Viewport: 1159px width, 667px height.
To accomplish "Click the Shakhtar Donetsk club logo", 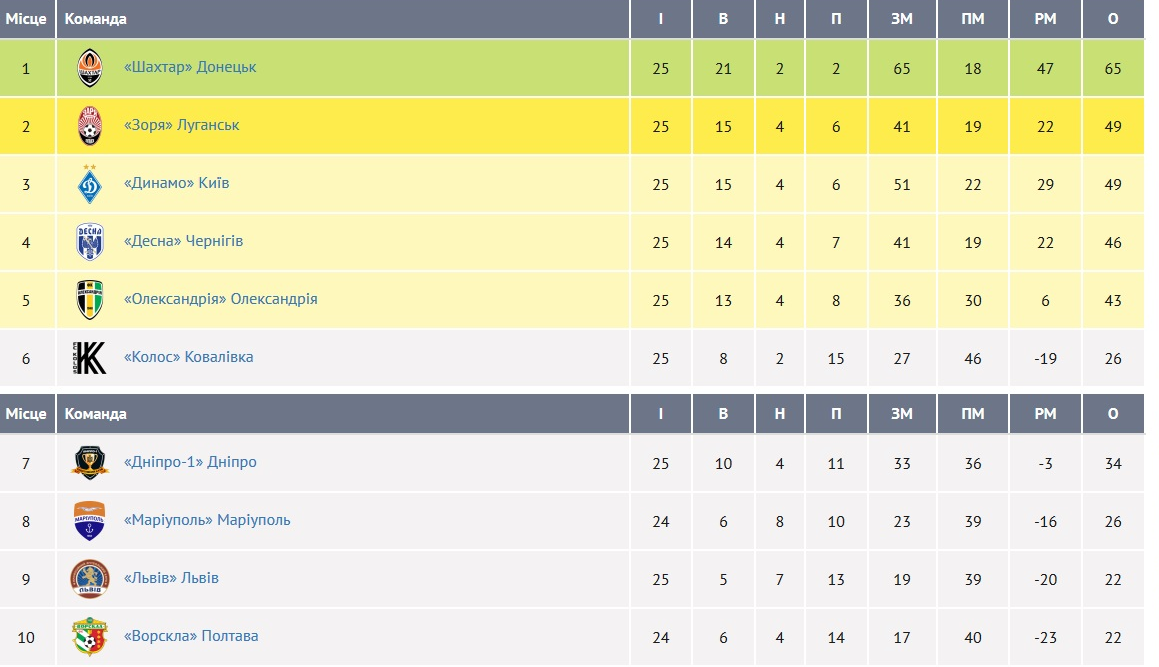I will click(x=90, y=68).
